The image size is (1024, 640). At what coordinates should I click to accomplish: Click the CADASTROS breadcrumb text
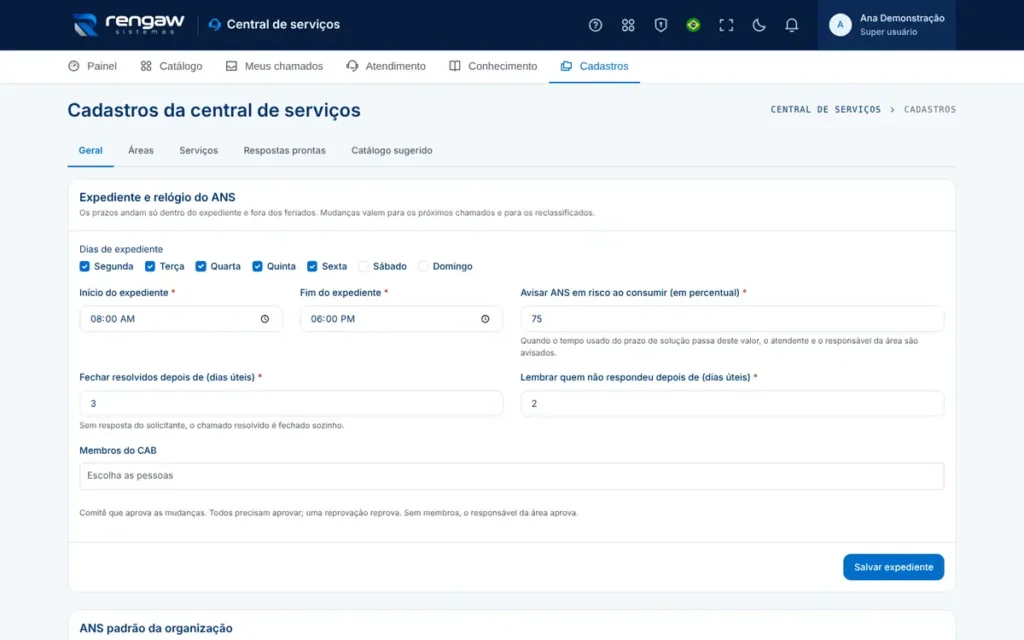click(929, 110)
